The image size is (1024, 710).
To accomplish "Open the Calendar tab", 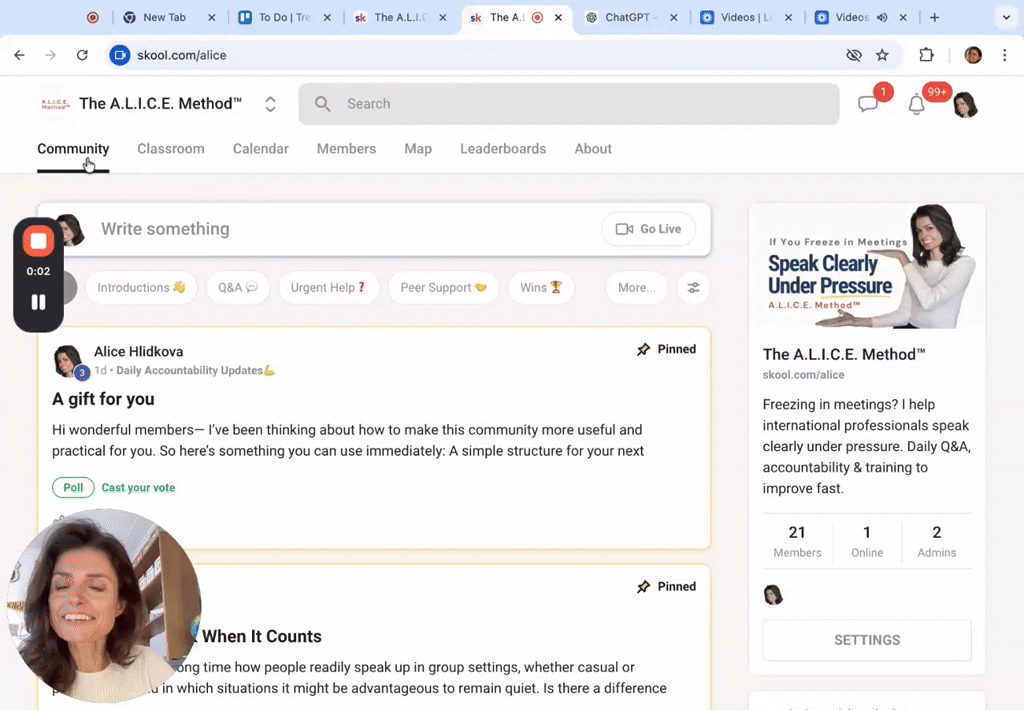I will 261,149.
